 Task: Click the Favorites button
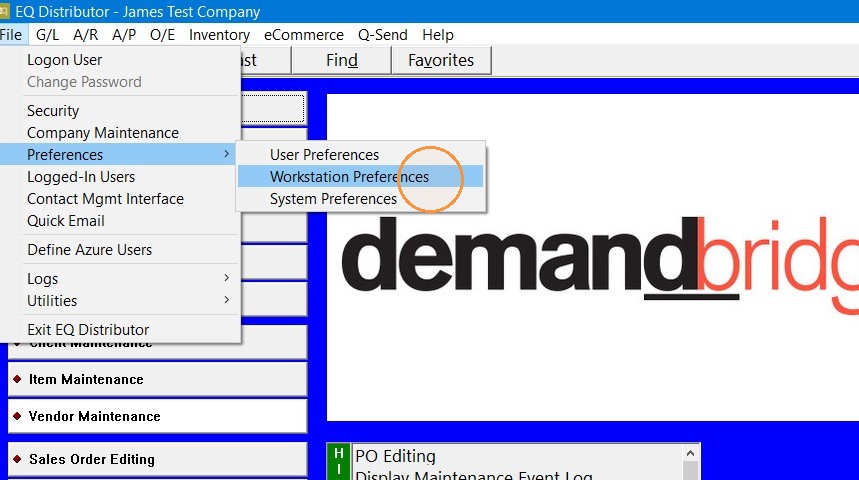click(441, 60)
